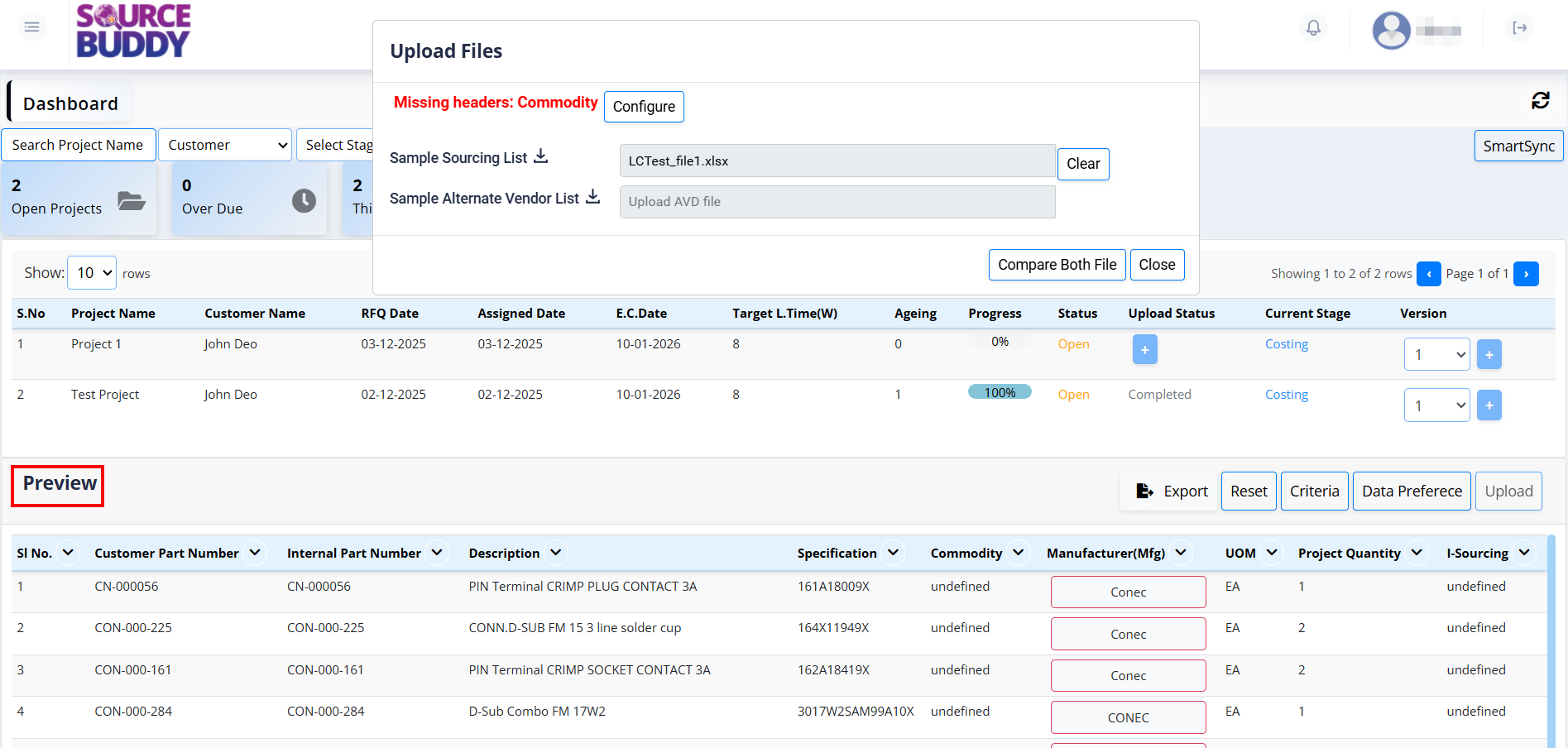Image resolution: width=1568 pixels, height=748 pixels.
Task: Go to the next page arrow
Action: pyautogui.click(x=1526, y=274)
